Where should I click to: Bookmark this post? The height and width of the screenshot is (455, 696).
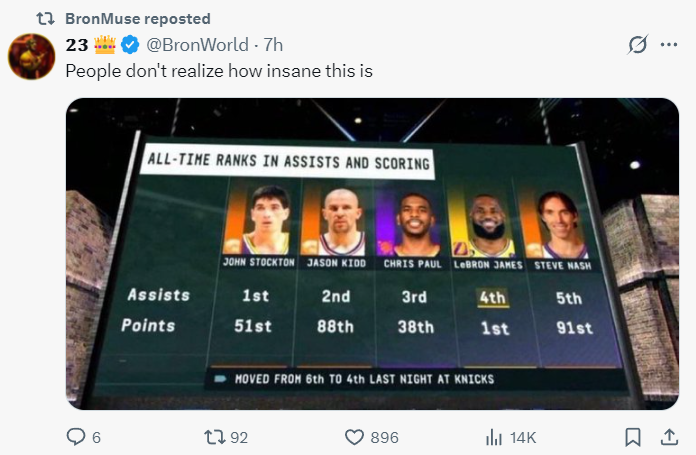point(633,437)
